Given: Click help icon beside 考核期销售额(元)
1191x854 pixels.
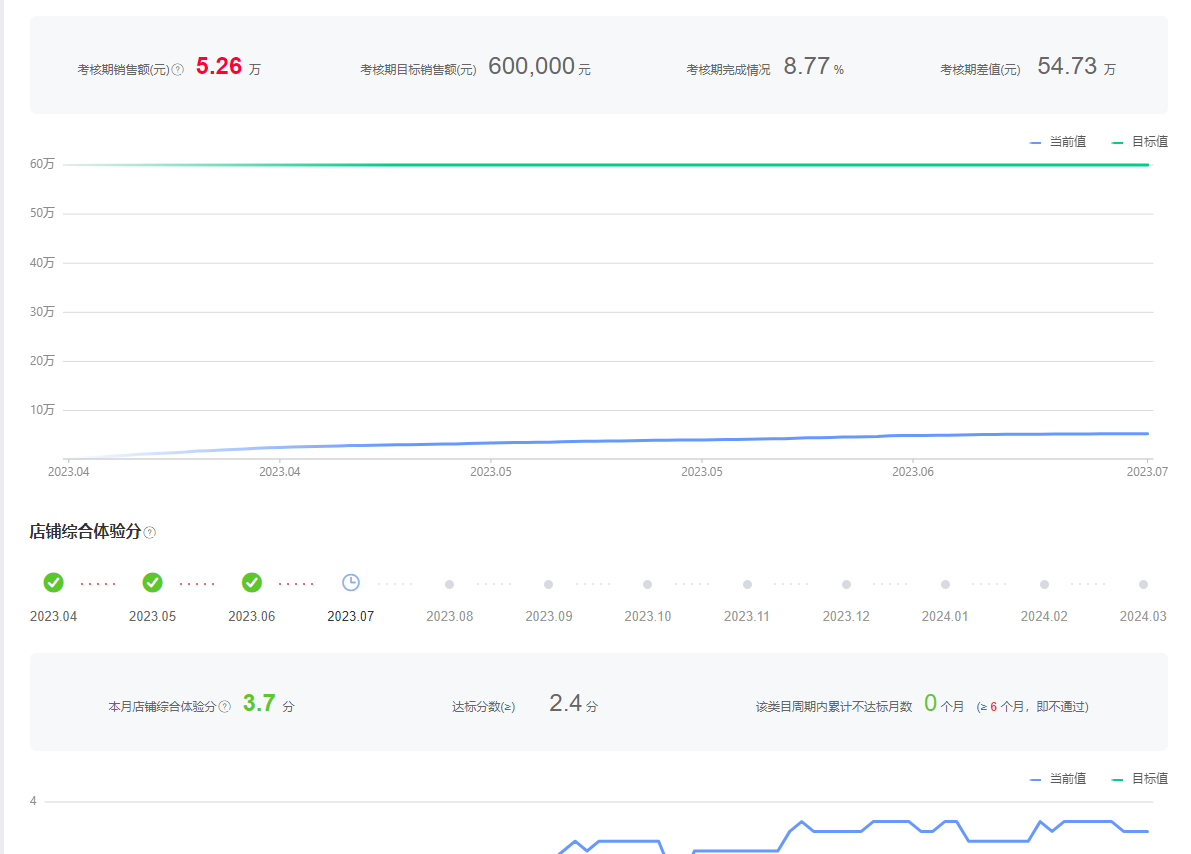Looking at the screenshot, I should [x=178, y=70].
